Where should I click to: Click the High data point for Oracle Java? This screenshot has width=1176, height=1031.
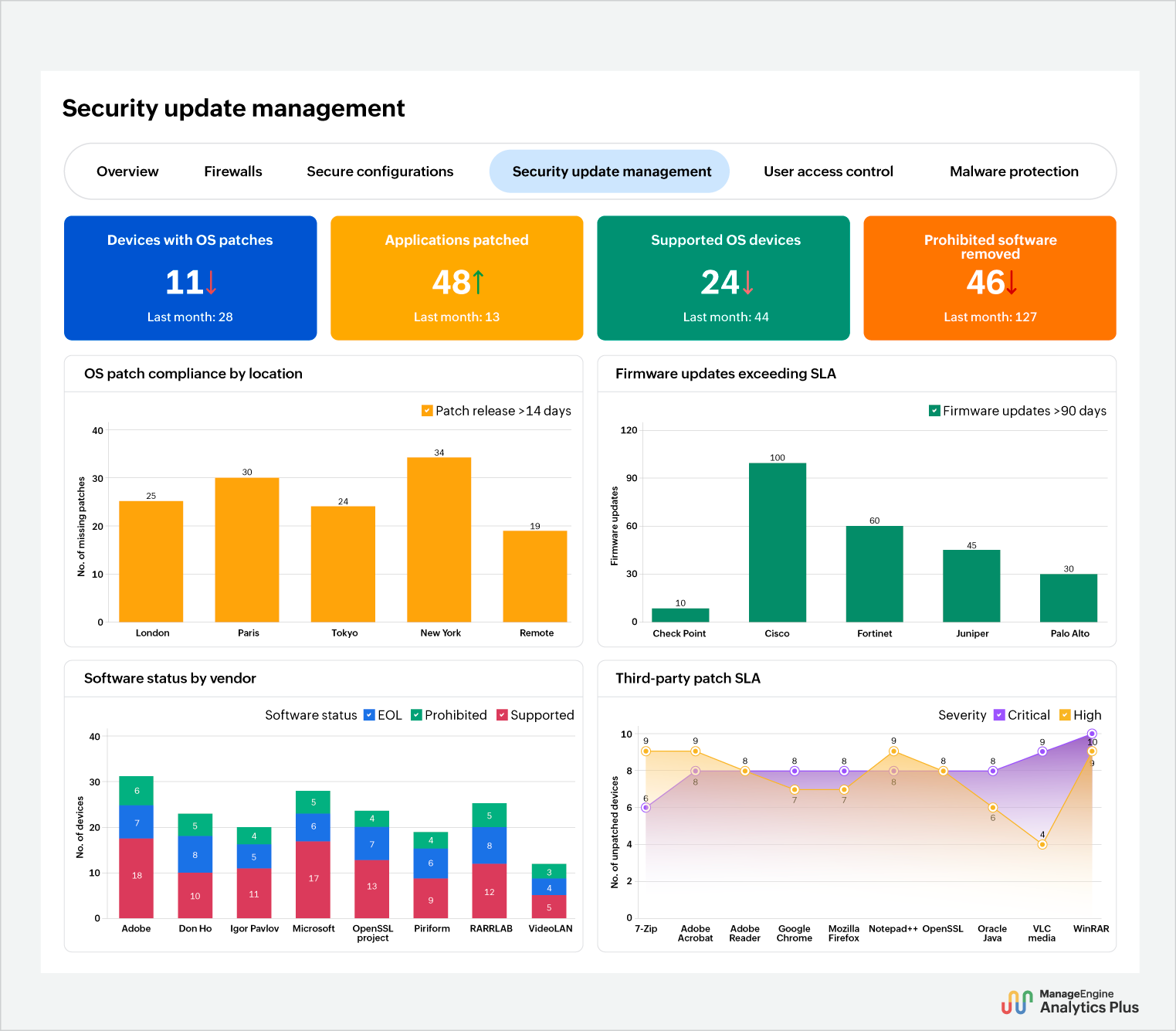993,808
